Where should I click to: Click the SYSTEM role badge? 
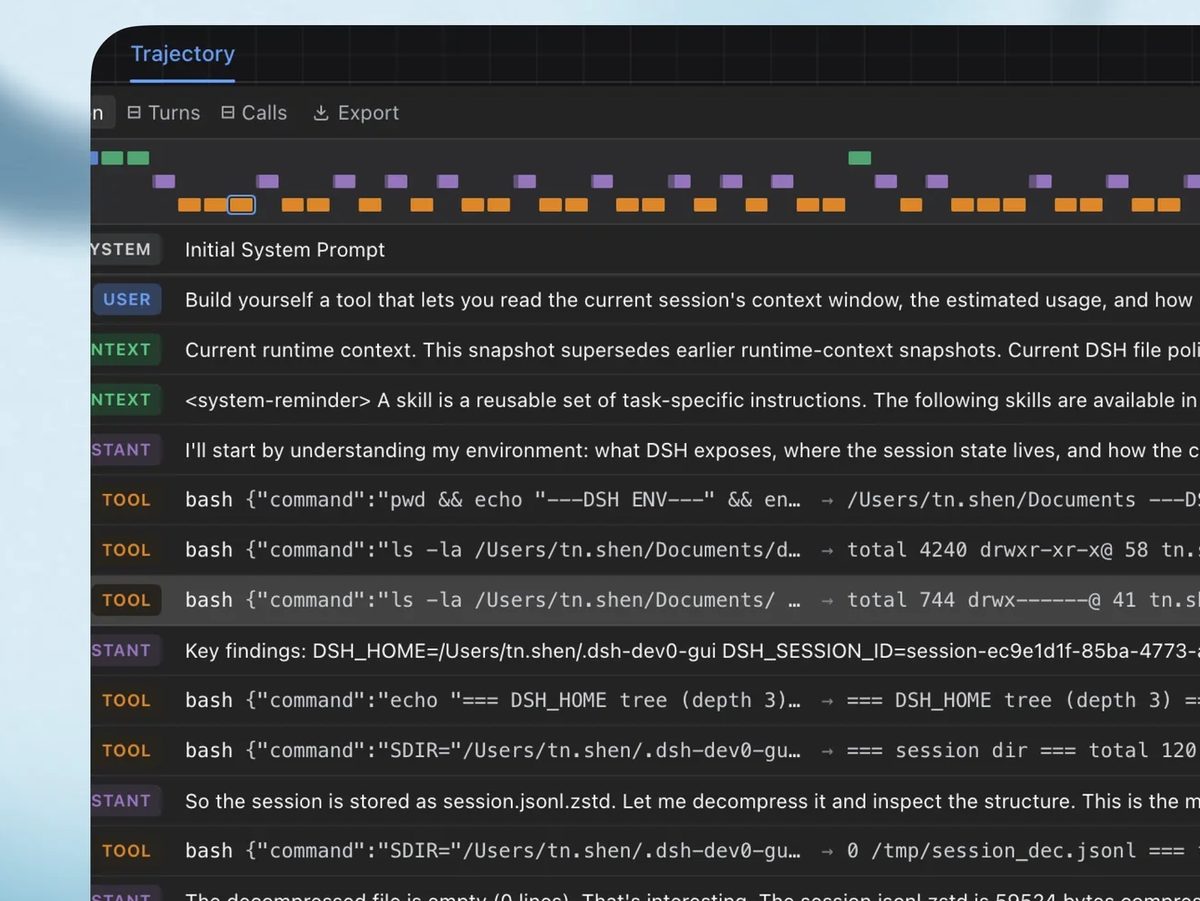pos(124,250)
